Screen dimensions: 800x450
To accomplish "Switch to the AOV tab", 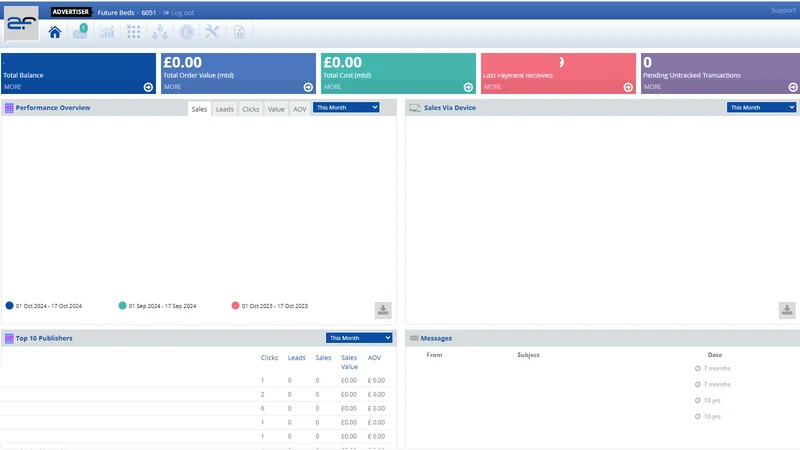I will (299, 109).
